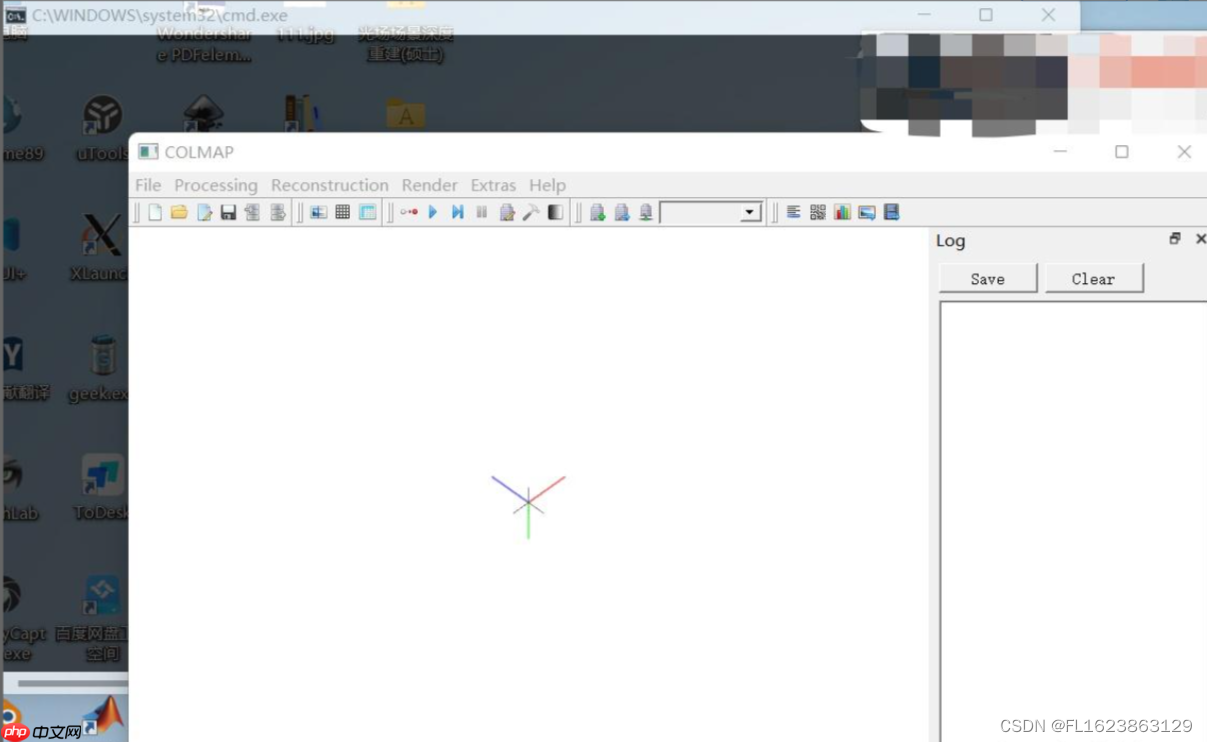Click the New project icon
Viewport: 1207px width, 742px height.
pos(155,212)
